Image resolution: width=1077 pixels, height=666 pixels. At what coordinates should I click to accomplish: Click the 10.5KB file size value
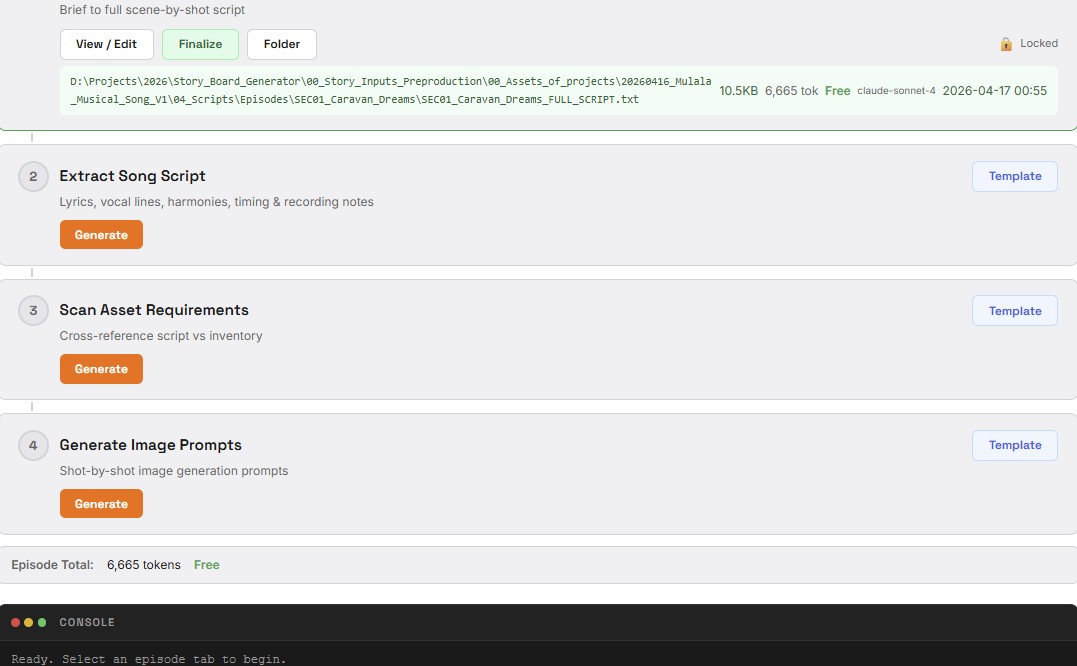click(738, 91)
